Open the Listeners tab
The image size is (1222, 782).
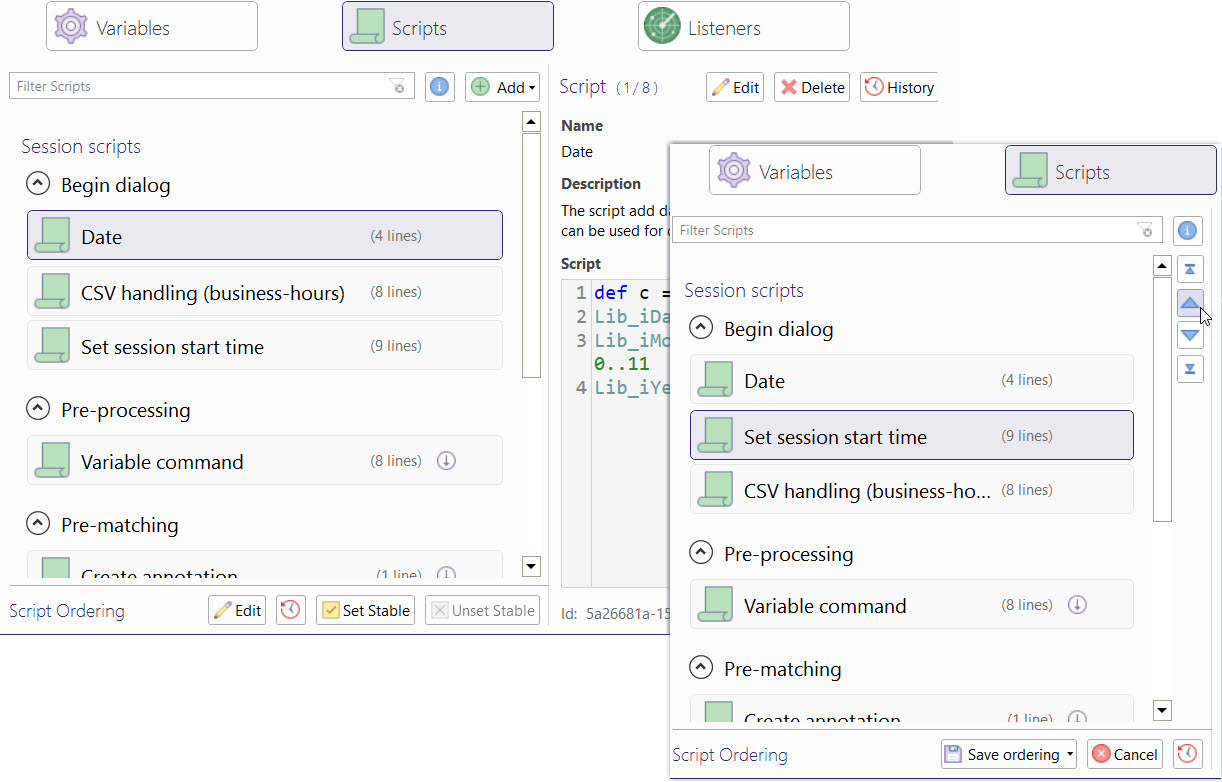[x=743, y=27]
